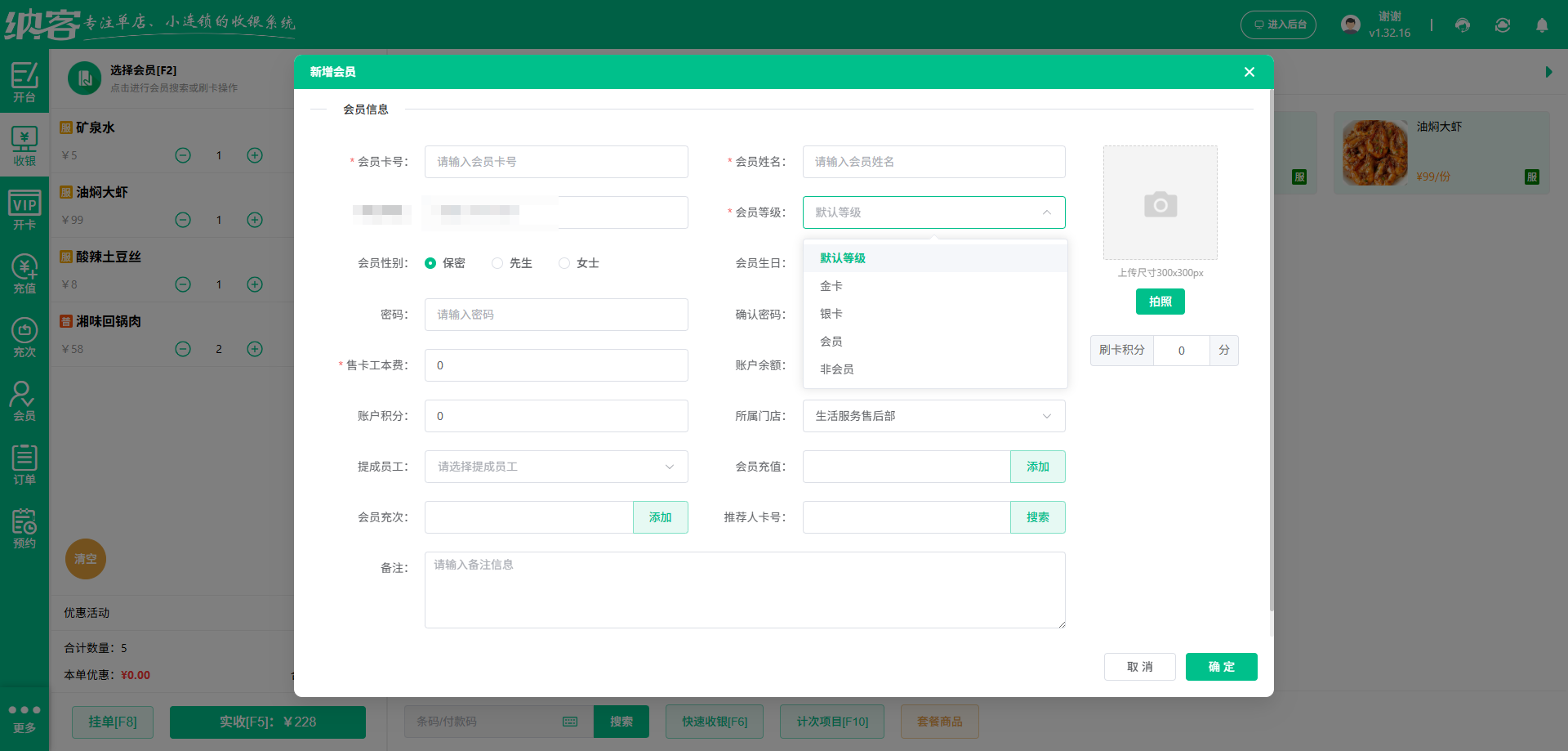Open VIP开卡 card issuing panel

24,208
